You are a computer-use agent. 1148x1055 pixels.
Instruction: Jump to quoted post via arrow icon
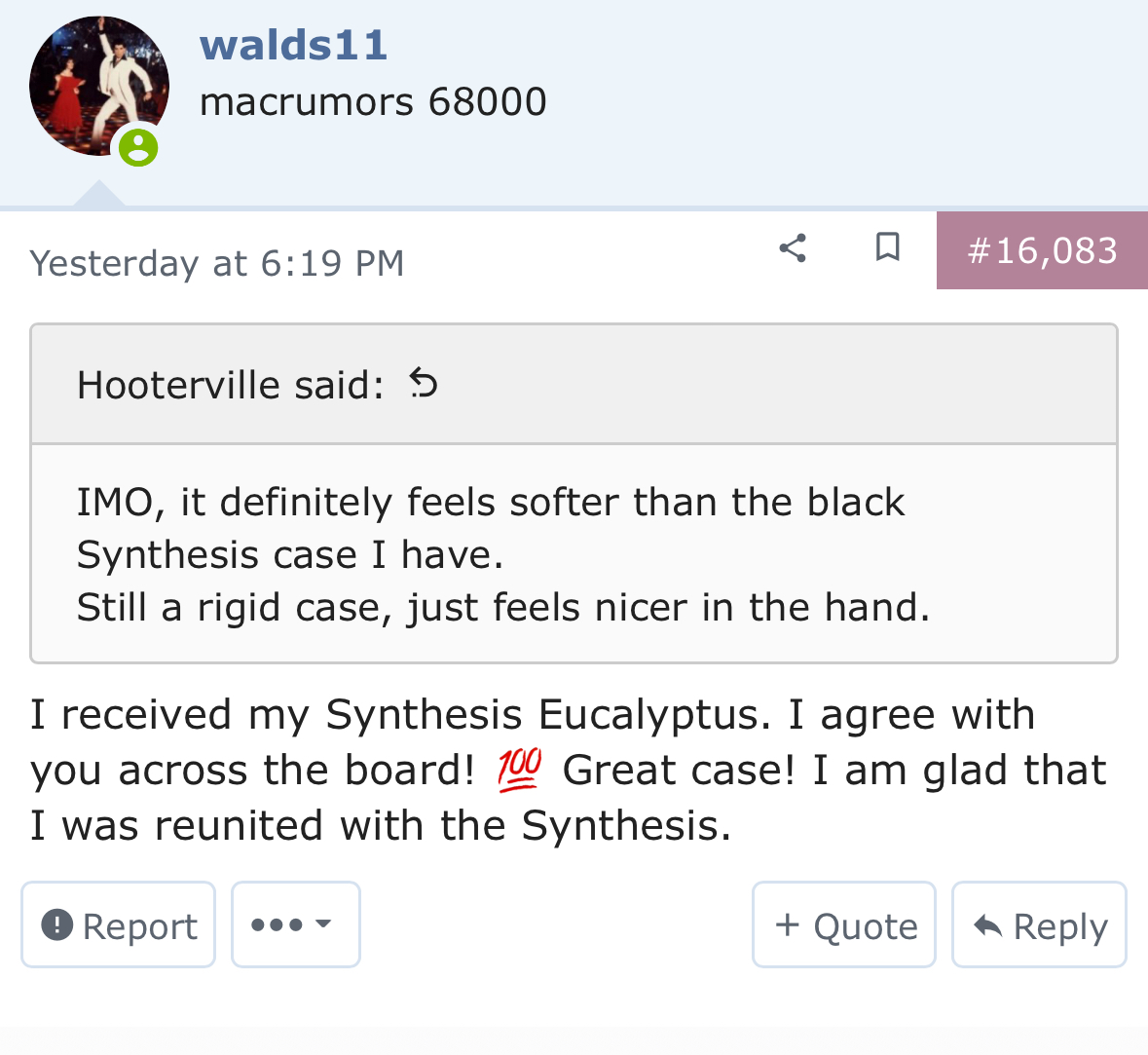click(x=424, y=383)
